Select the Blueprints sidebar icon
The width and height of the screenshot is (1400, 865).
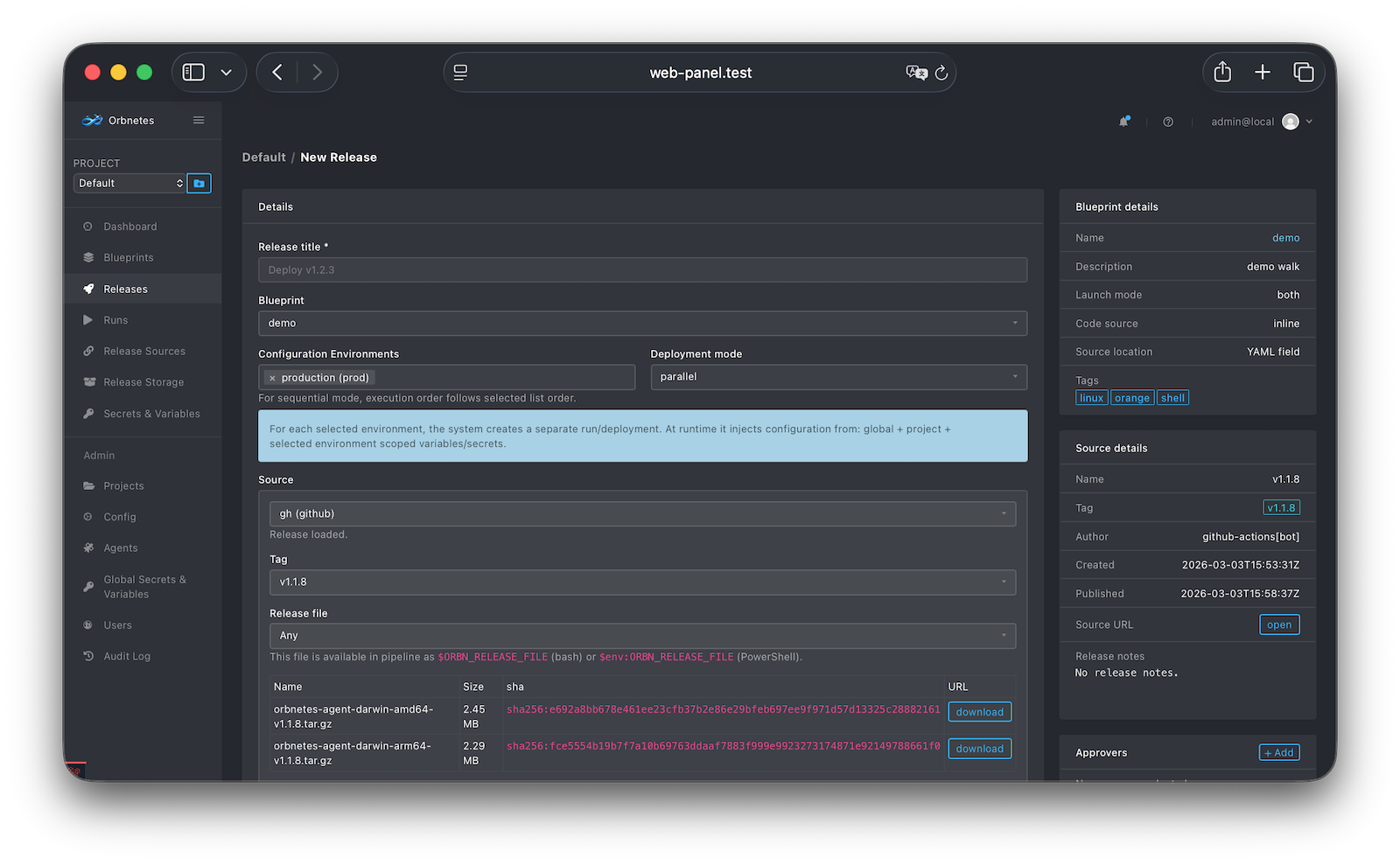pos(90,257)
